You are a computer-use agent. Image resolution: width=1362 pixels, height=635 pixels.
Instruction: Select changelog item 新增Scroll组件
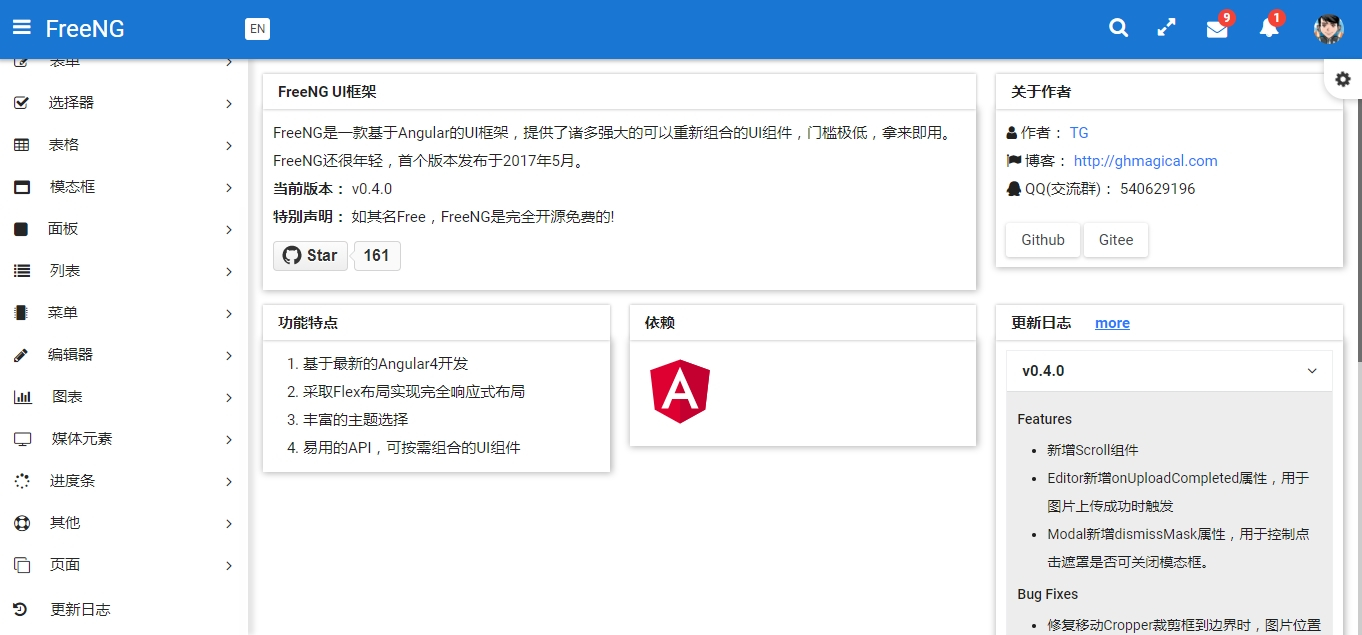point(1093,450)
